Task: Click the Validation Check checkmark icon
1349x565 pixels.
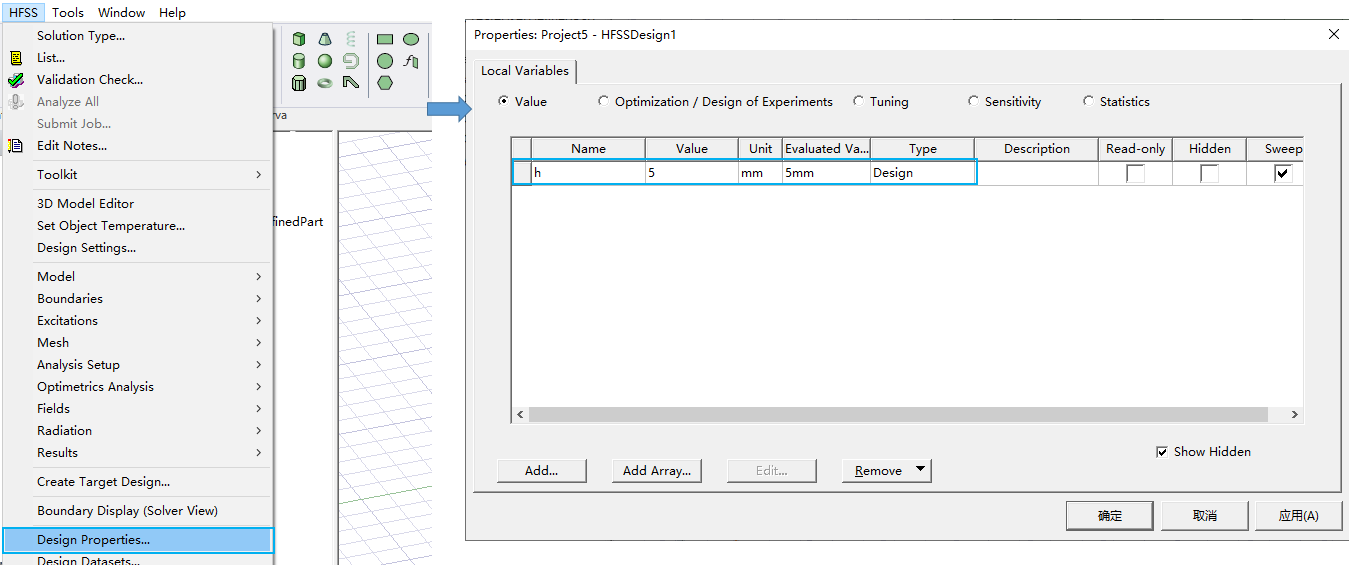Action: [16, 80]
